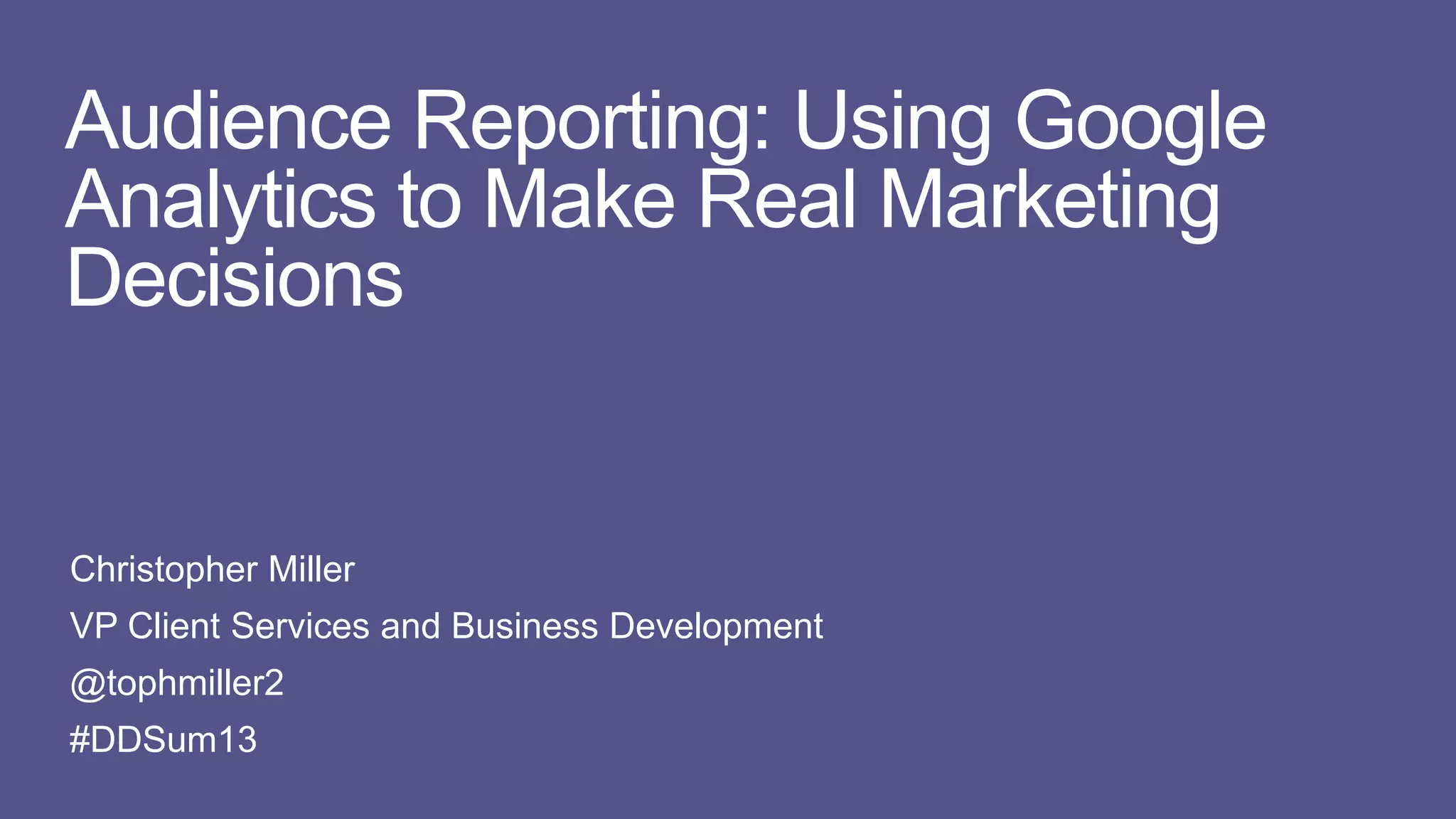
Task: Click the word Development in subtitle
Action: click(x=716, y=626)
